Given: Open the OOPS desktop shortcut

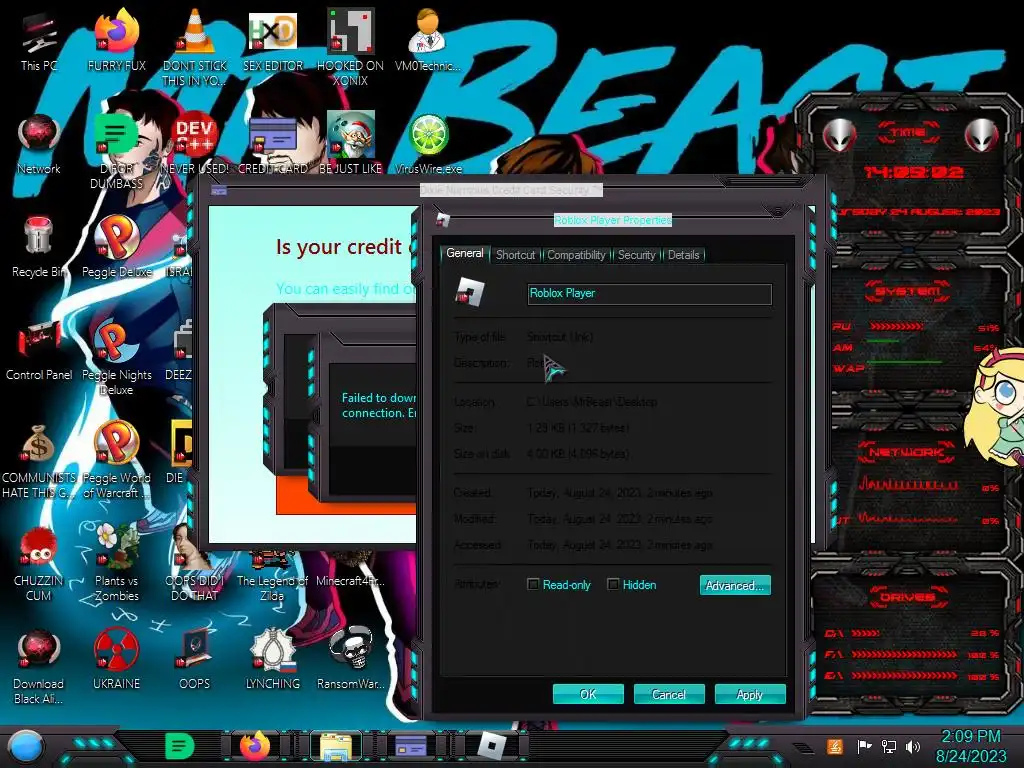Looking at the screenshot, I should 195,660.
